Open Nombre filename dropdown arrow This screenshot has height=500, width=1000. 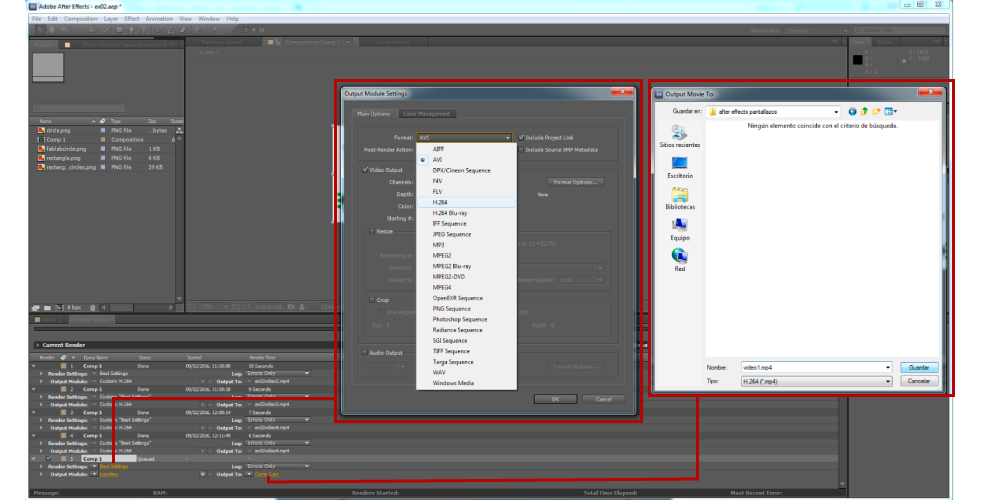coord(888,368)
